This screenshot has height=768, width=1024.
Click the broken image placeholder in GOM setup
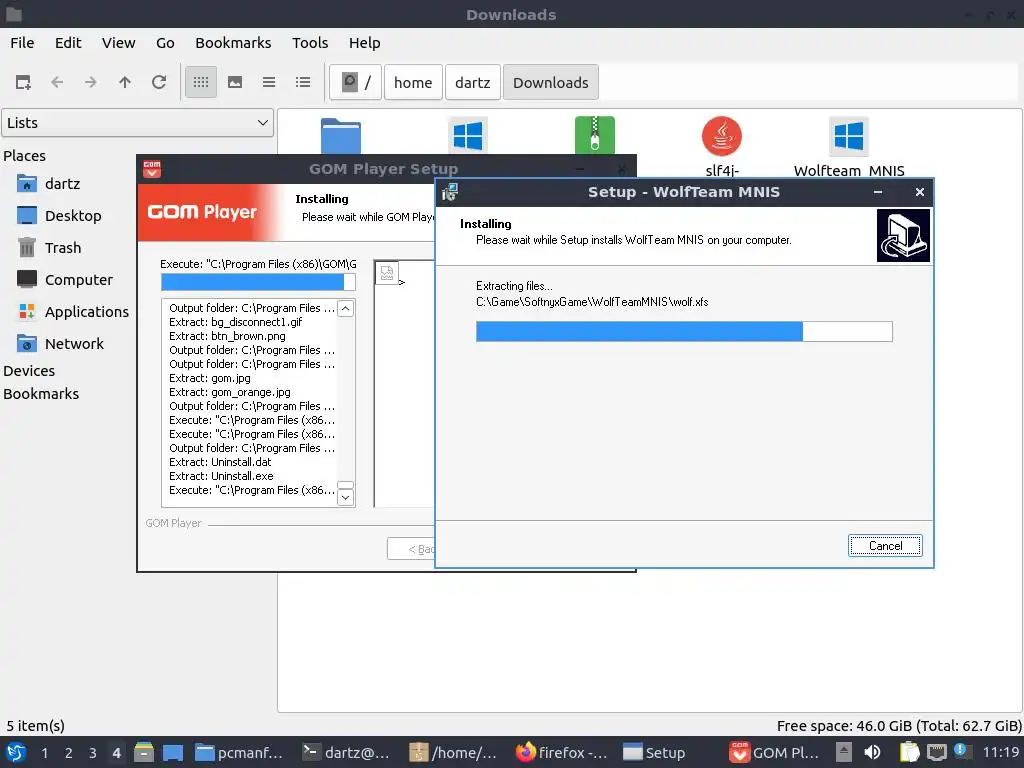(x=387, y=273)
